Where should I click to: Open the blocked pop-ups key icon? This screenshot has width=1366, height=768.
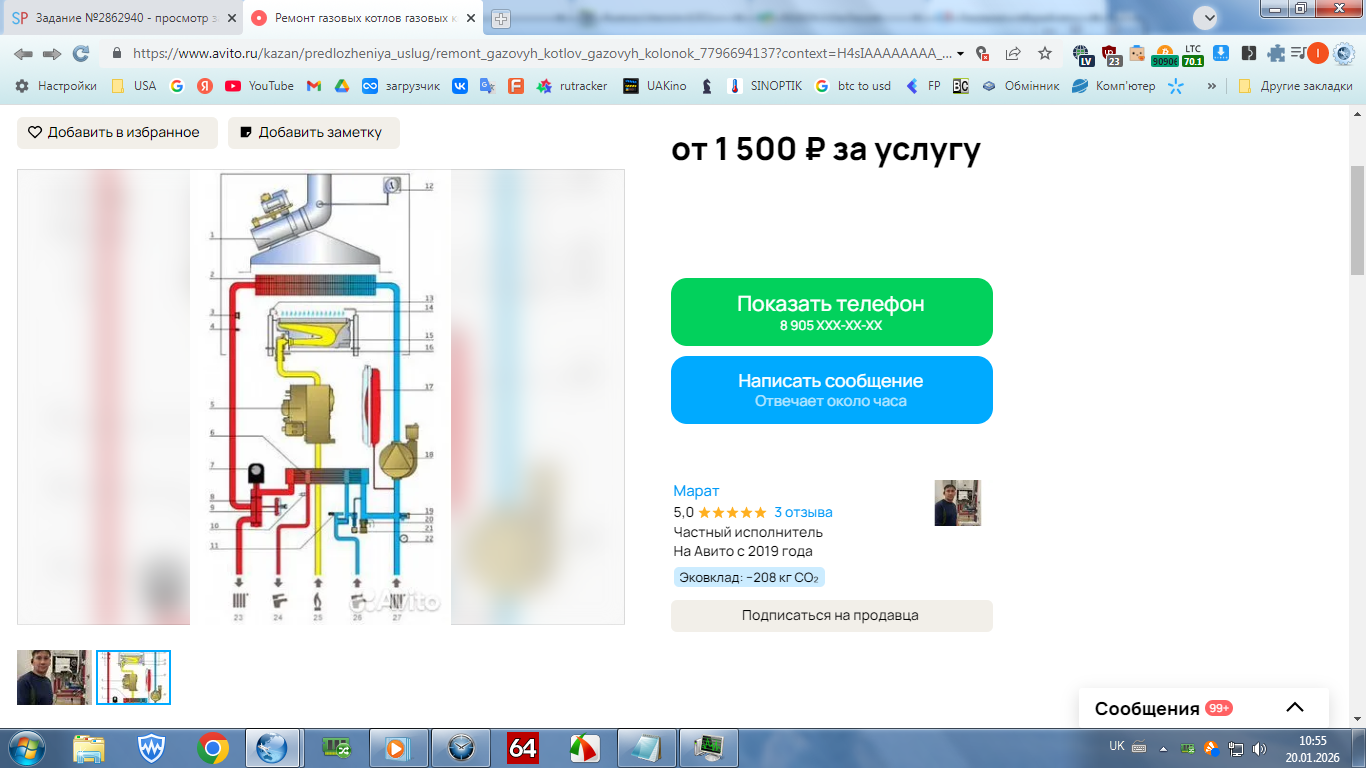982,53
